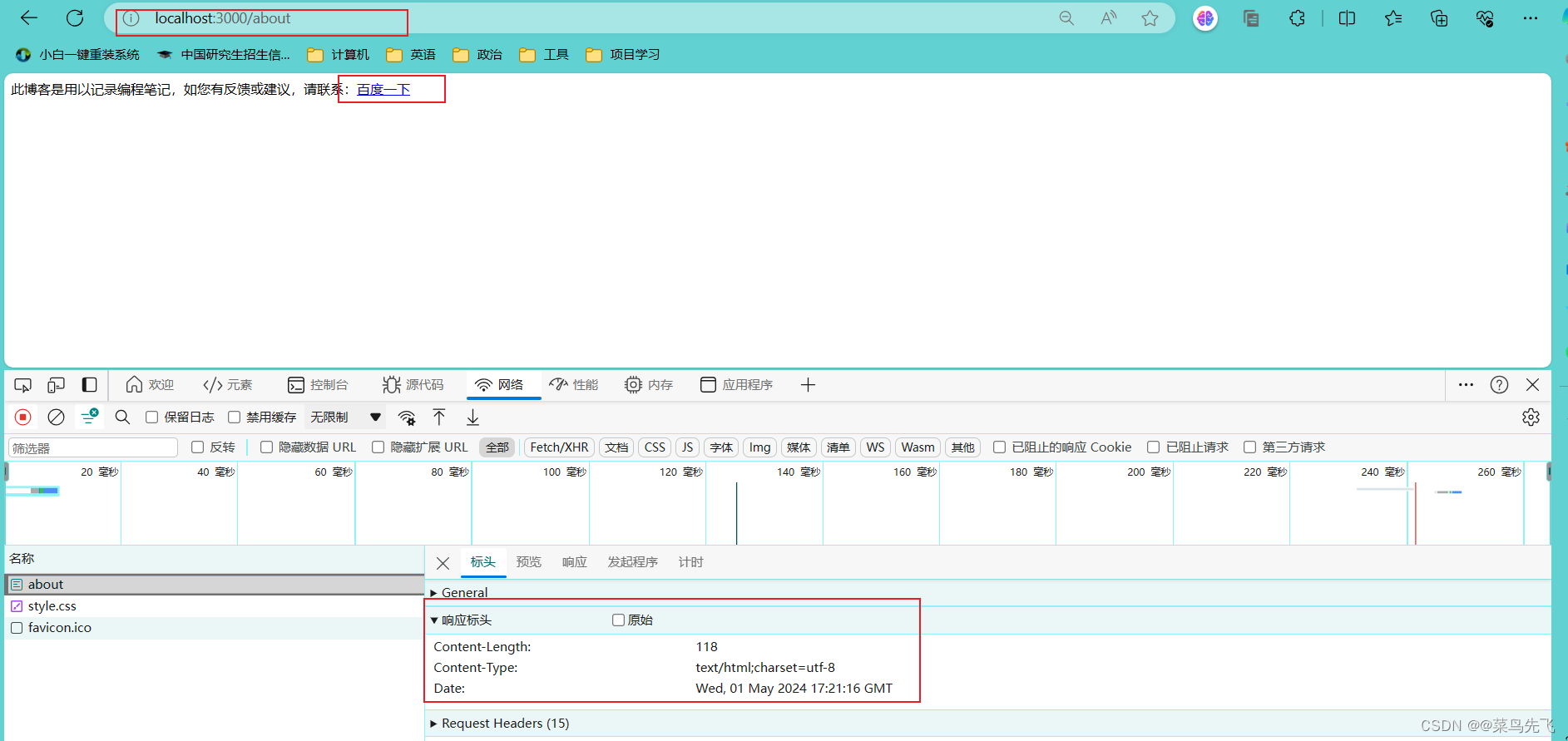Expand the General section
The image size is (1568, 741).
459,593
